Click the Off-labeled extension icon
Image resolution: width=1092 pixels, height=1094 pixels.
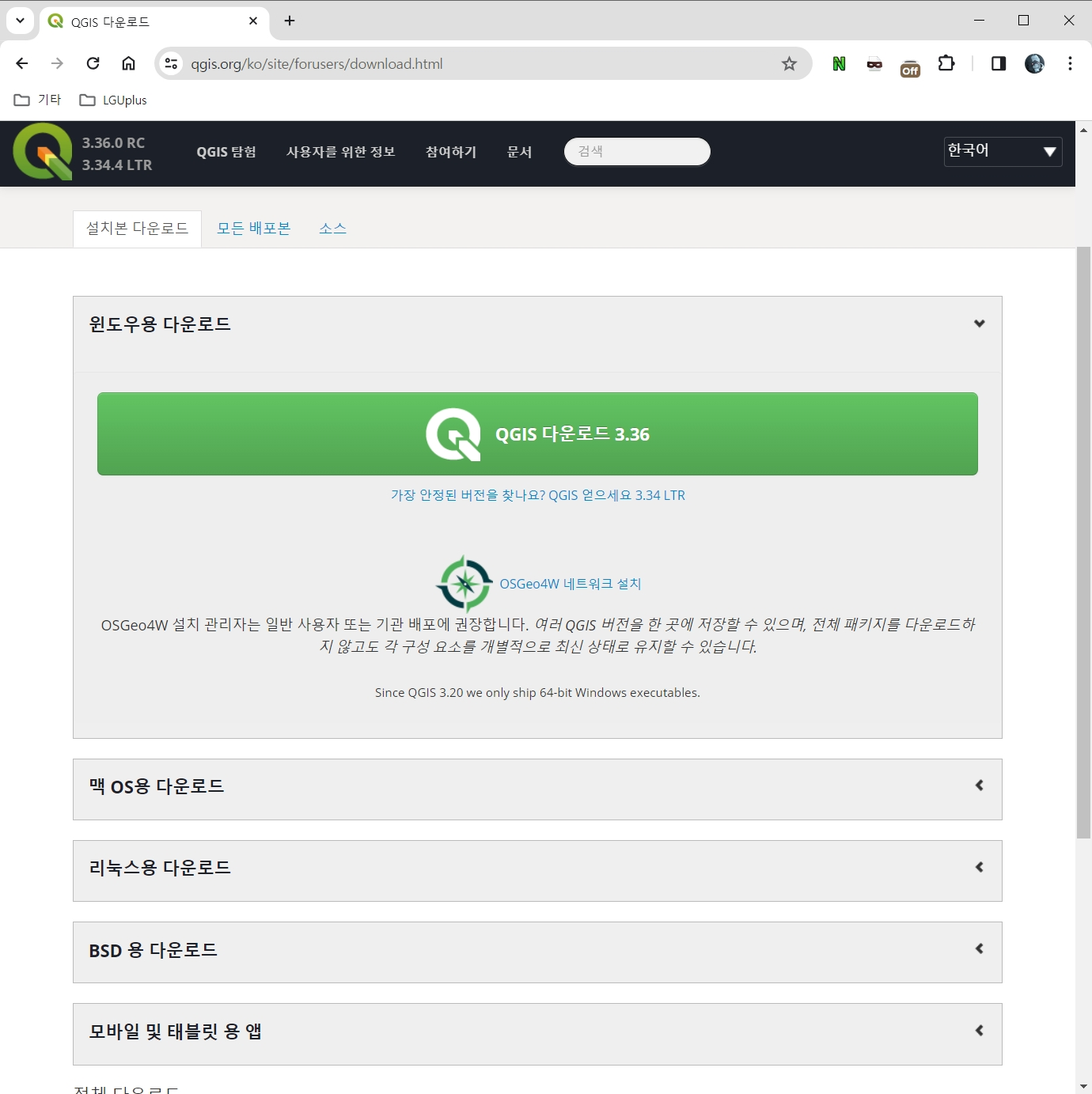(910, 67)
